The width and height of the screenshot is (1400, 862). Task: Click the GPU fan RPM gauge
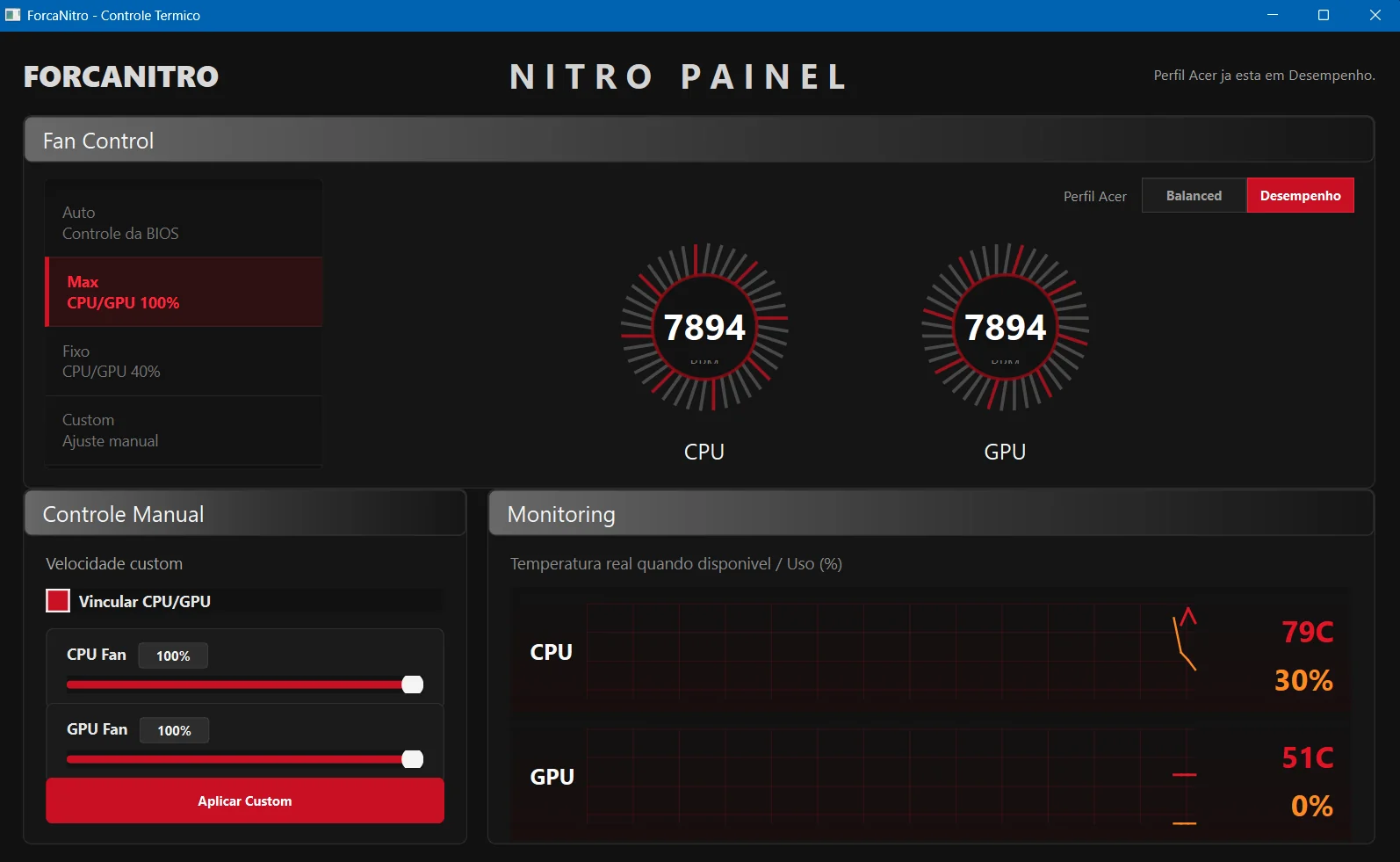[1005, 327]
